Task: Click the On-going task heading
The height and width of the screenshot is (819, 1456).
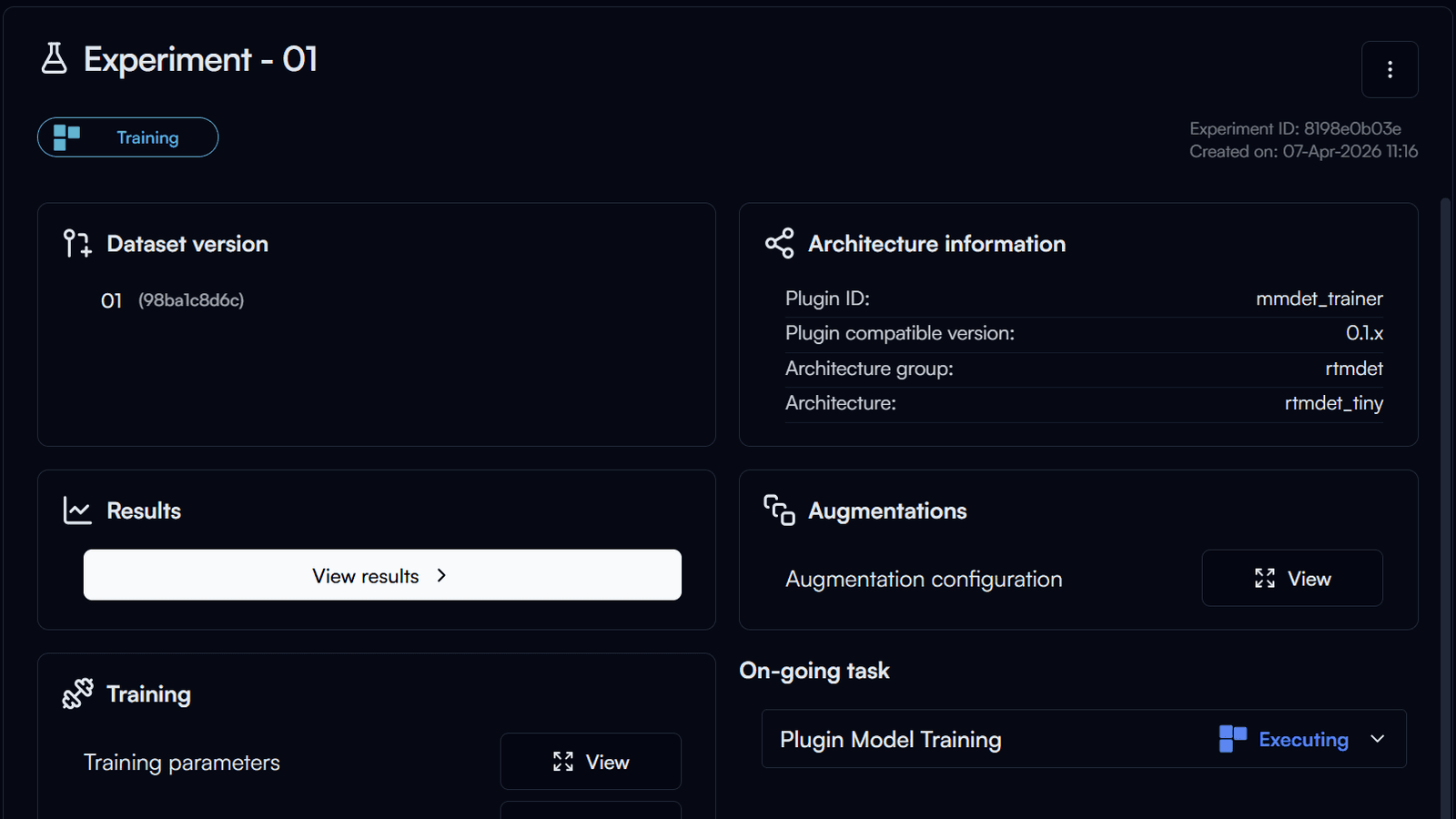Action: [814, 671]
